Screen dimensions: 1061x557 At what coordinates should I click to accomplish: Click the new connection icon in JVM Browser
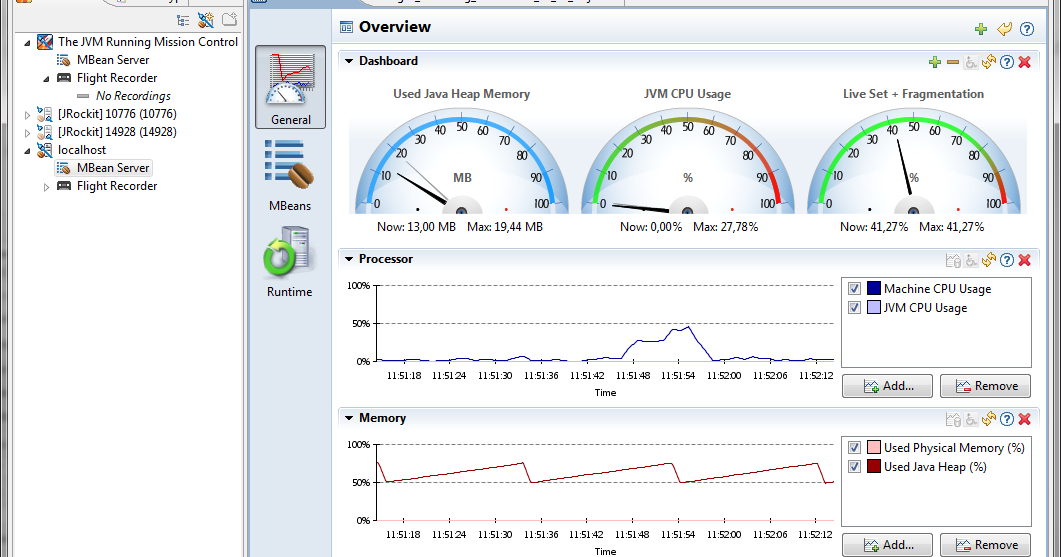[x=206, y=20]
